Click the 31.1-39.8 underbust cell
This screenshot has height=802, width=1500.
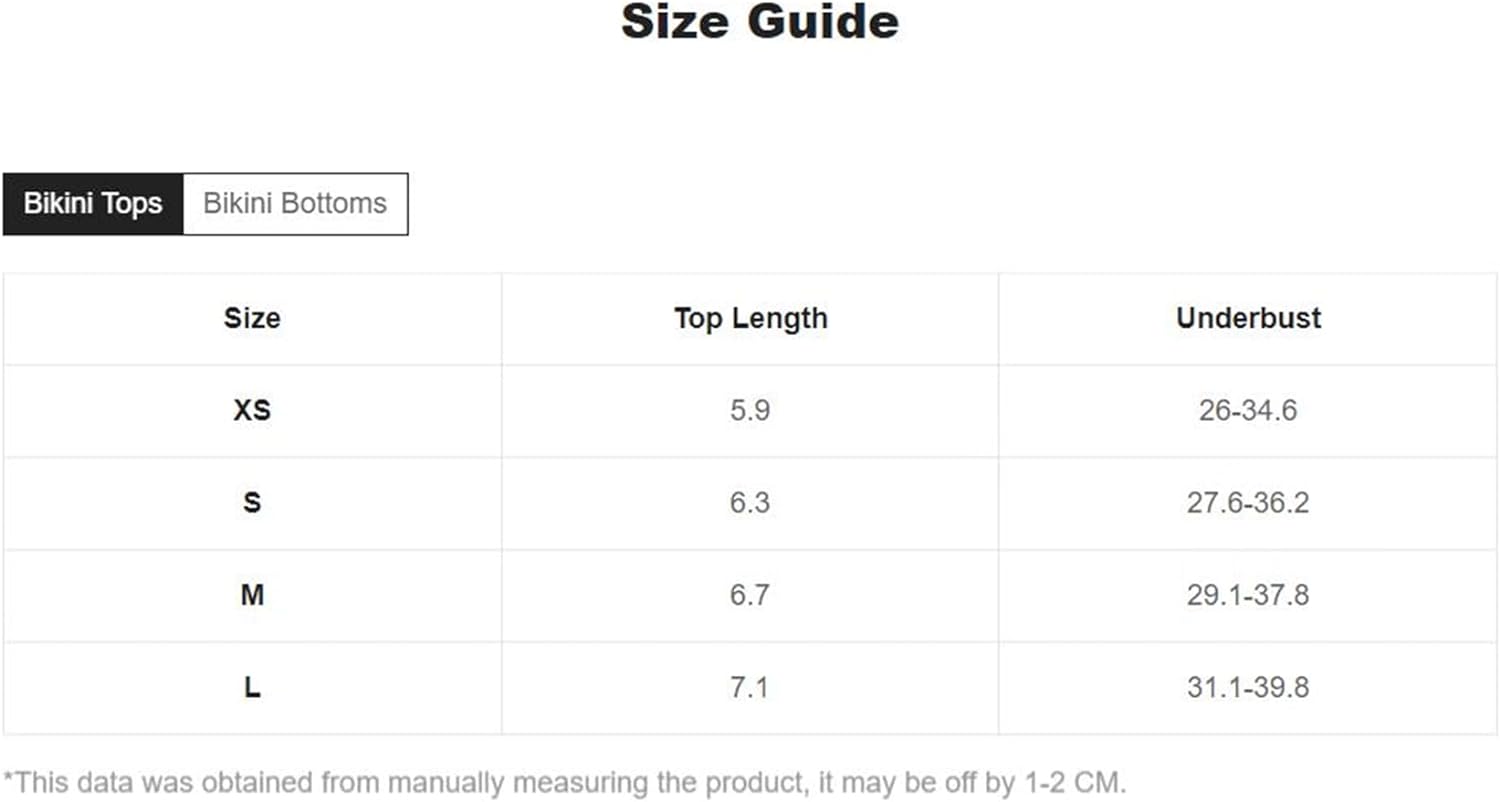(1248, 688)
